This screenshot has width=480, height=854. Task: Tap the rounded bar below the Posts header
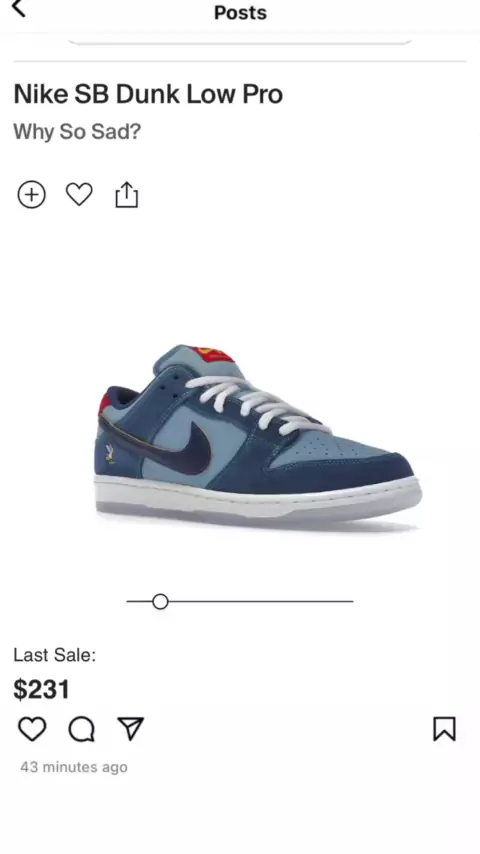click(240, 41)
